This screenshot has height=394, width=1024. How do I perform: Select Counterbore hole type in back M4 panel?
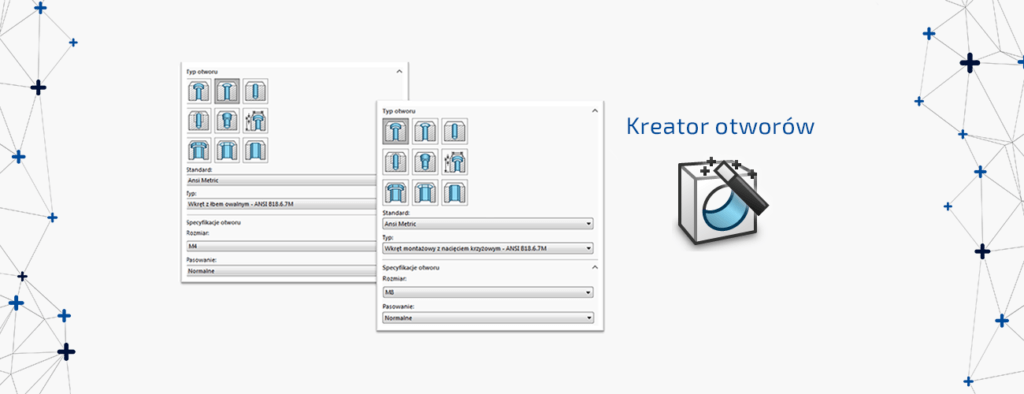click(199, 91)
